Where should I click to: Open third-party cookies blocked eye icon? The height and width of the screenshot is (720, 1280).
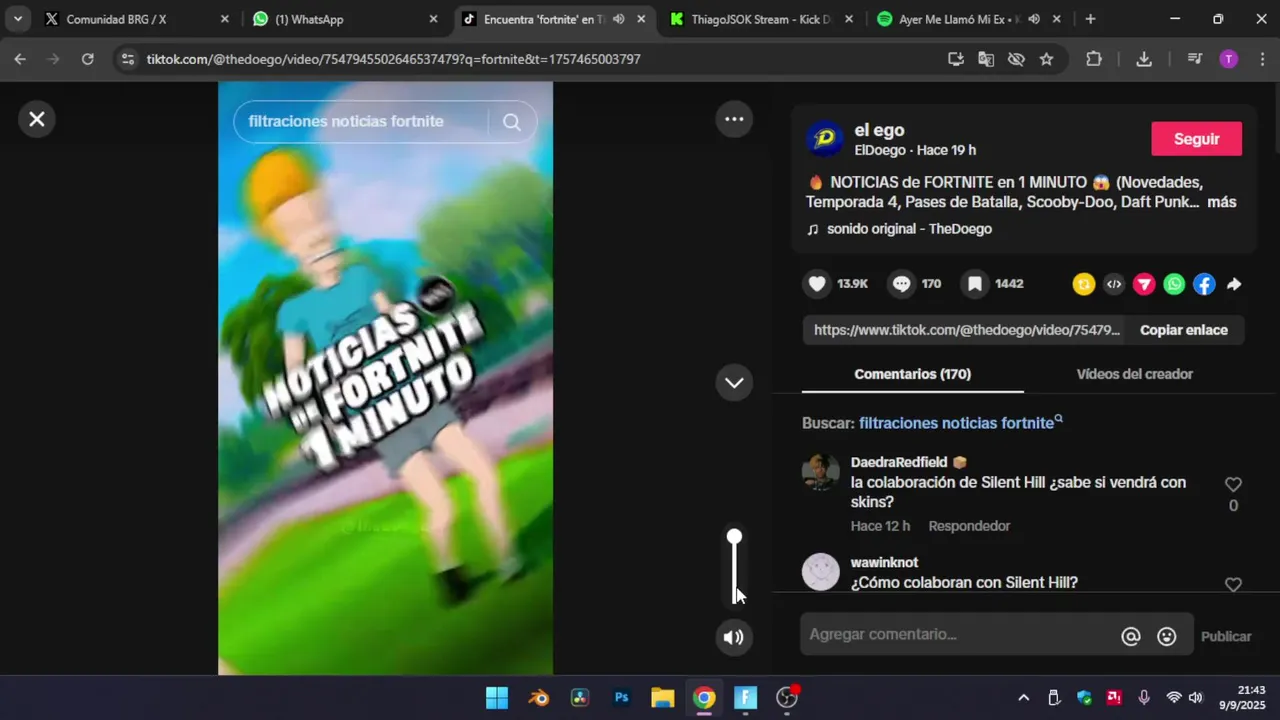(x=1016, y=59)
